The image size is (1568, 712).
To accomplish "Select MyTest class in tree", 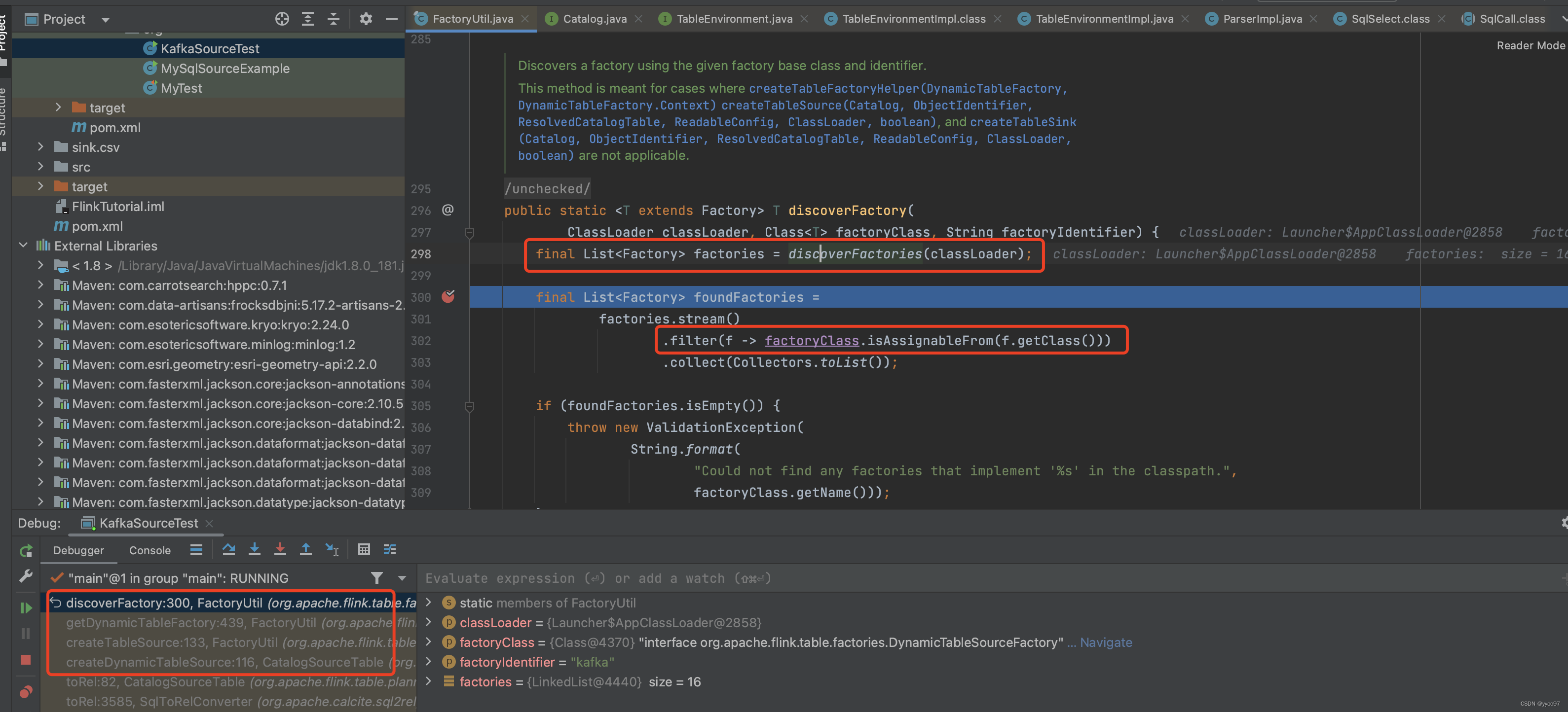I will pos(182,88).
